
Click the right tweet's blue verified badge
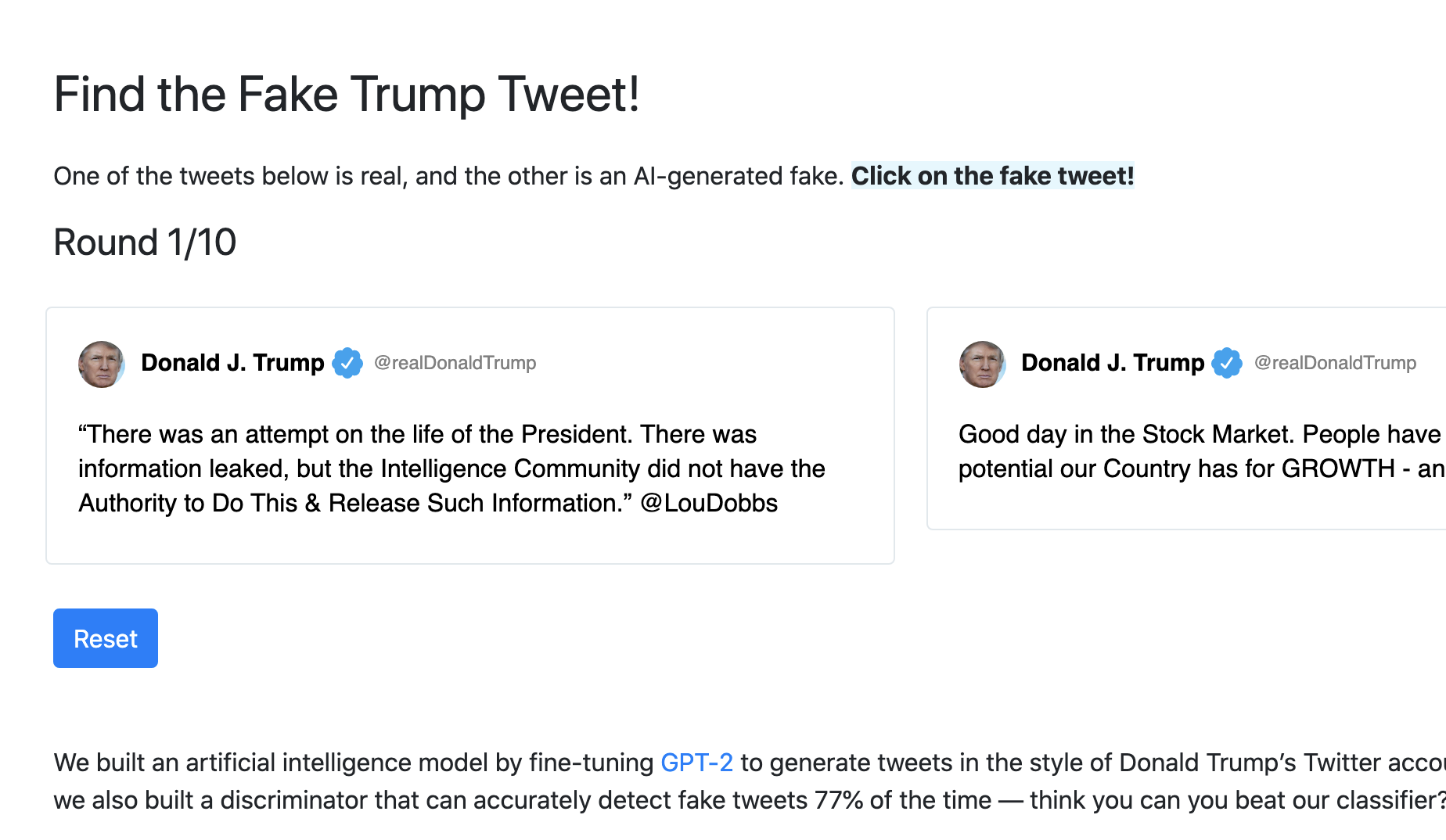click(x=1227, y=363)
